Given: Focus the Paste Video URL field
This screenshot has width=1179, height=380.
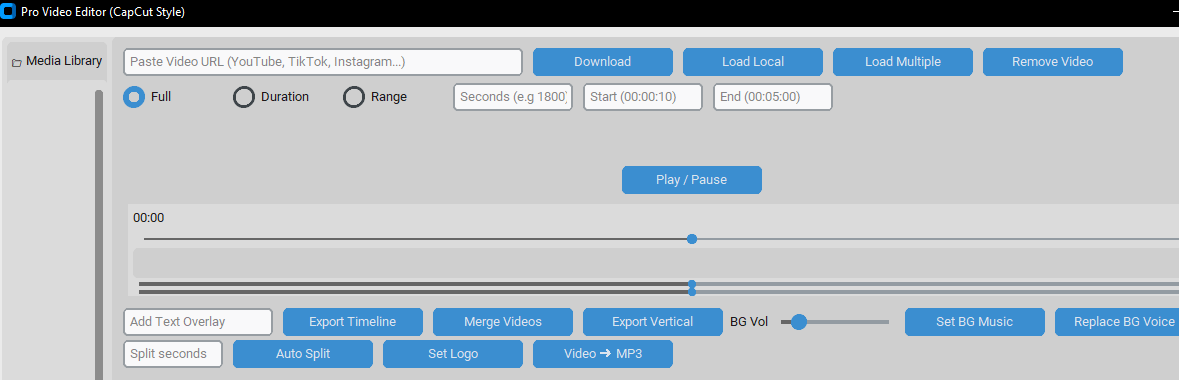Looking at the screenshot, I should [323, 62].
